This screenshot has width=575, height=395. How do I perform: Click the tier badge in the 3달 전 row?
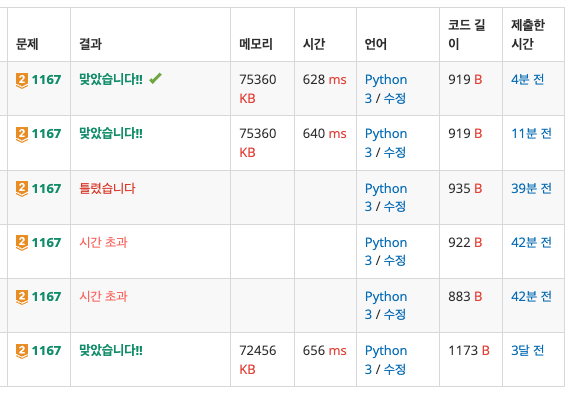pyautogui.click(x=22, y=351)
